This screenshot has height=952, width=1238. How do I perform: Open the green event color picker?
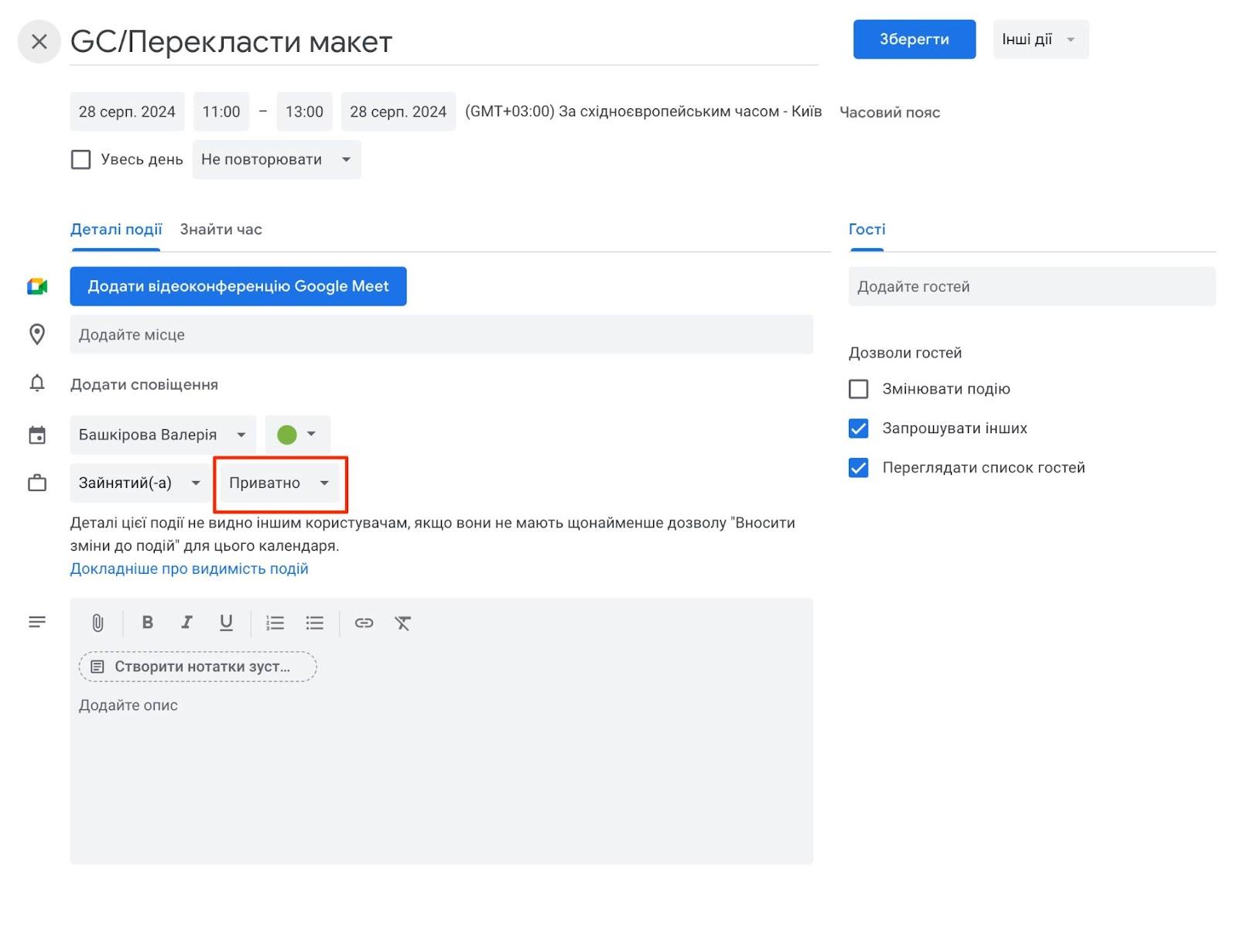click(297, 435)
